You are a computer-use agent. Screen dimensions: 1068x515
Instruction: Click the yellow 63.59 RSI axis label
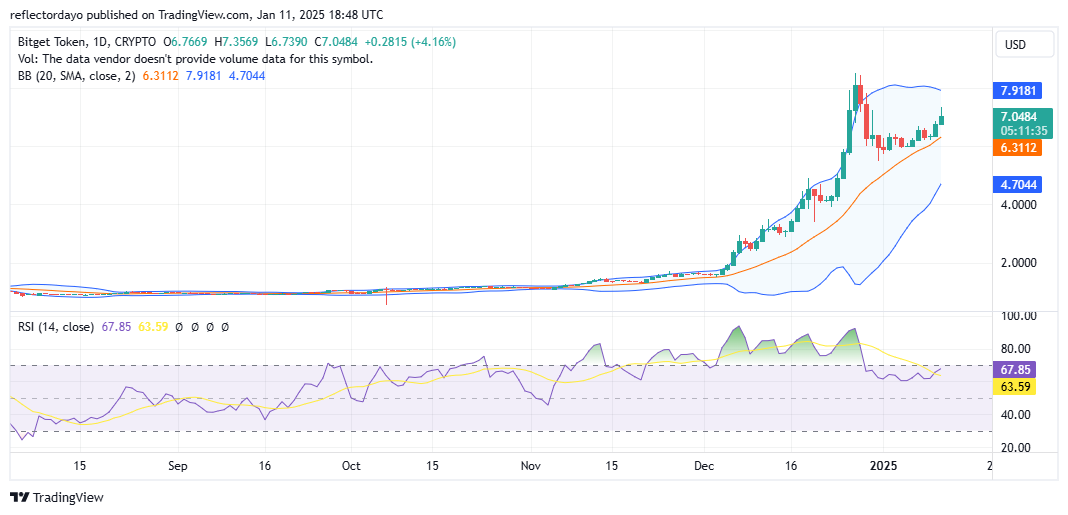[x=1015, y=388]
